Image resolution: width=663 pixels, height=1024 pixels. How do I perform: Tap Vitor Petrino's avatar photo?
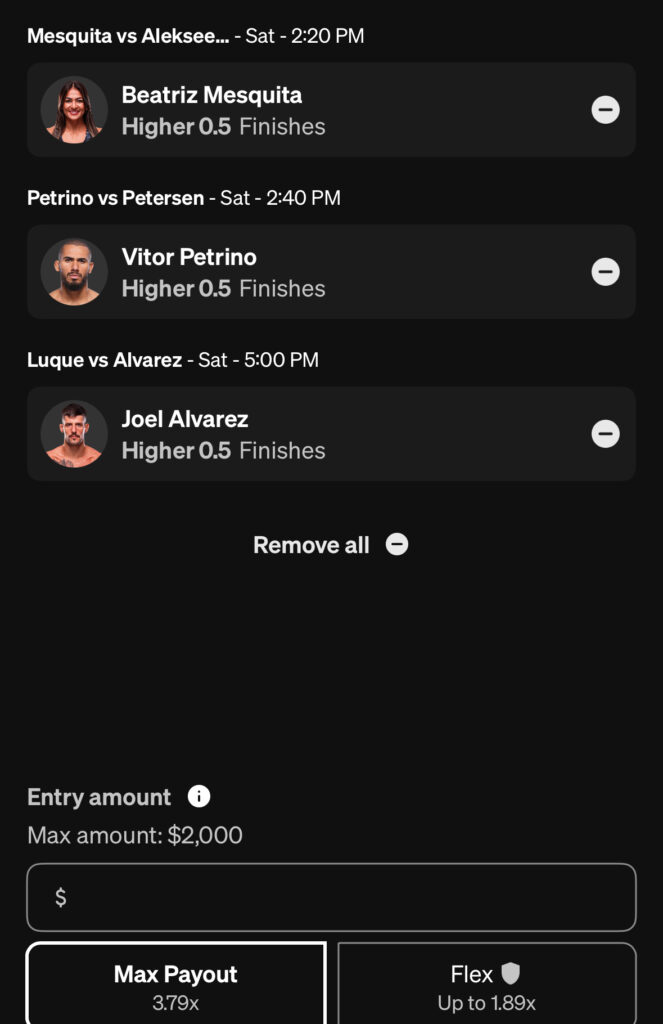pyautogui.click(x=74, y=272)
